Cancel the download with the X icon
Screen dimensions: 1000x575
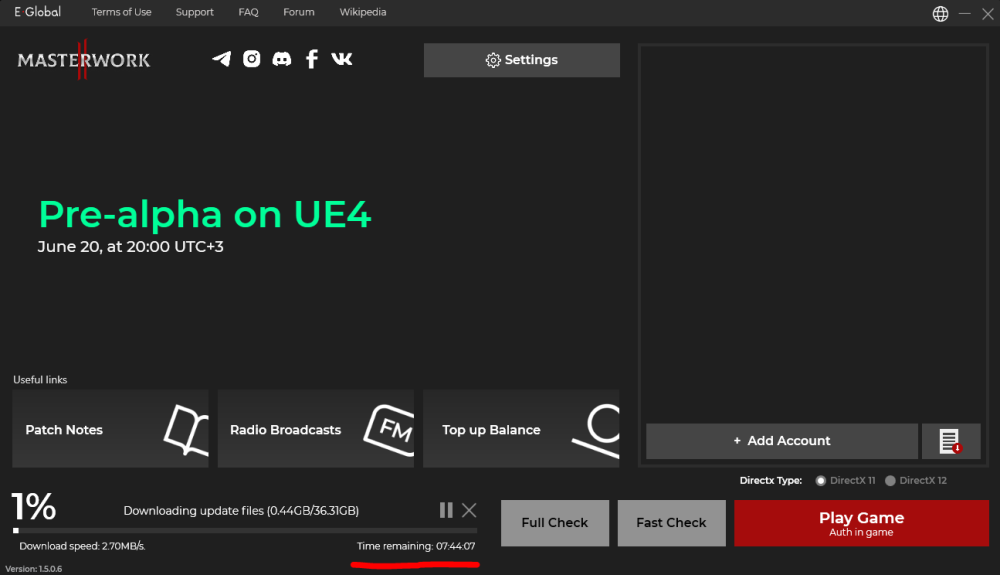point(469,510)
